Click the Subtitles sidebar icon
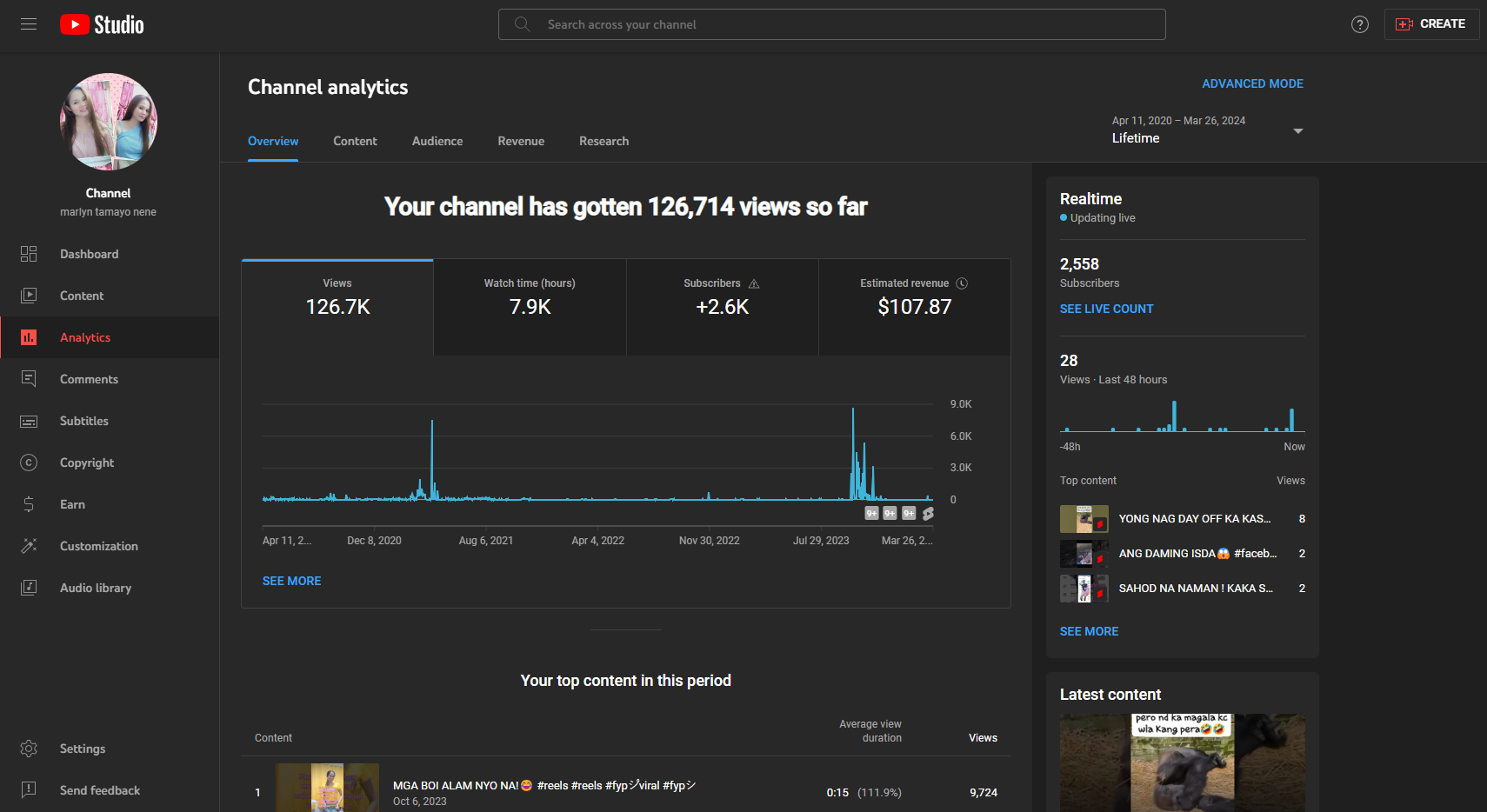Screen dimensions: 1487x812 [x=29, y=421]
